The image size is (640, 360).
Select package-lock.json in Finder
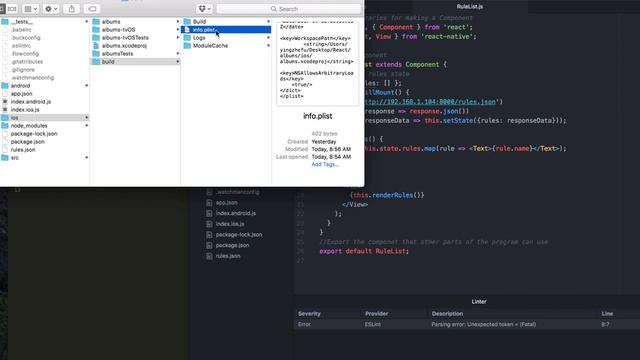click(34, 134)
